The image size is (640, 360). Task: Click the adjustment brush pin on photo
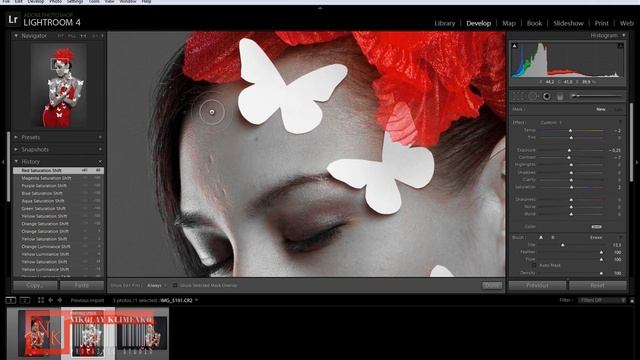212,112
